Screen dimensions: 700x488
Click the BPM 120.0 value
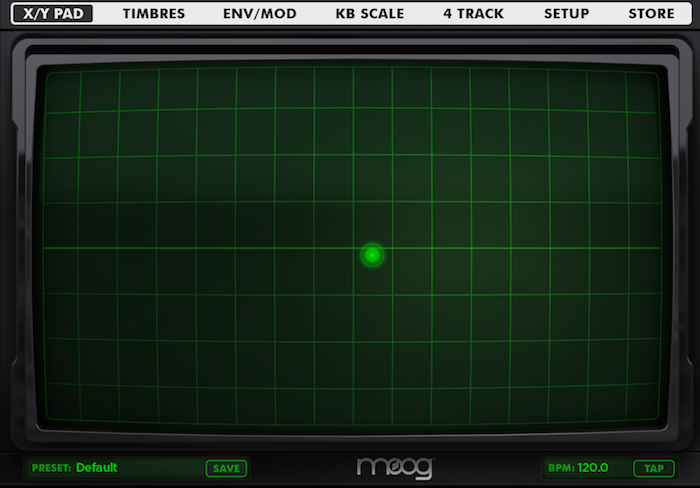pyautogui.click(x=593, y=467)
